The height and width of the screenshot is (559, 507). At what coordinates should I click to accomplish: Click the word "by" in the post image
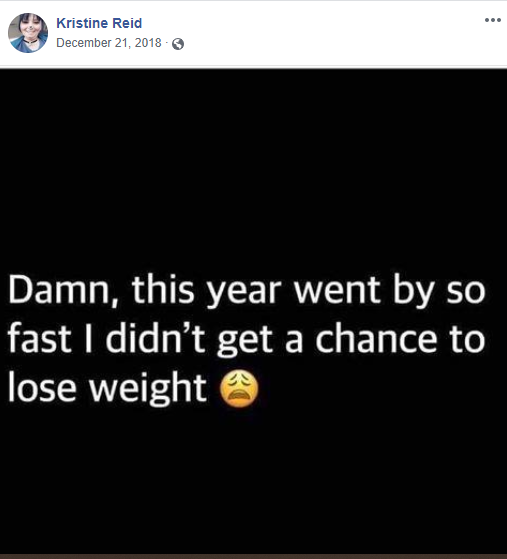point(414,291)
